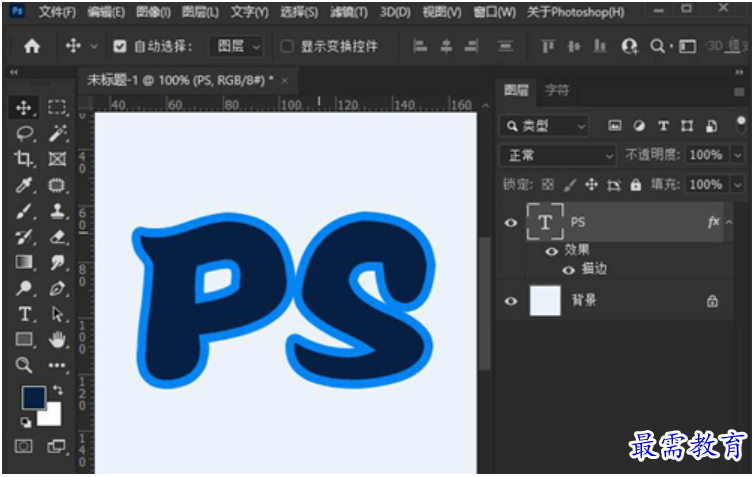Align top edges in options bar
753x477 pixels.
[548, 46]
